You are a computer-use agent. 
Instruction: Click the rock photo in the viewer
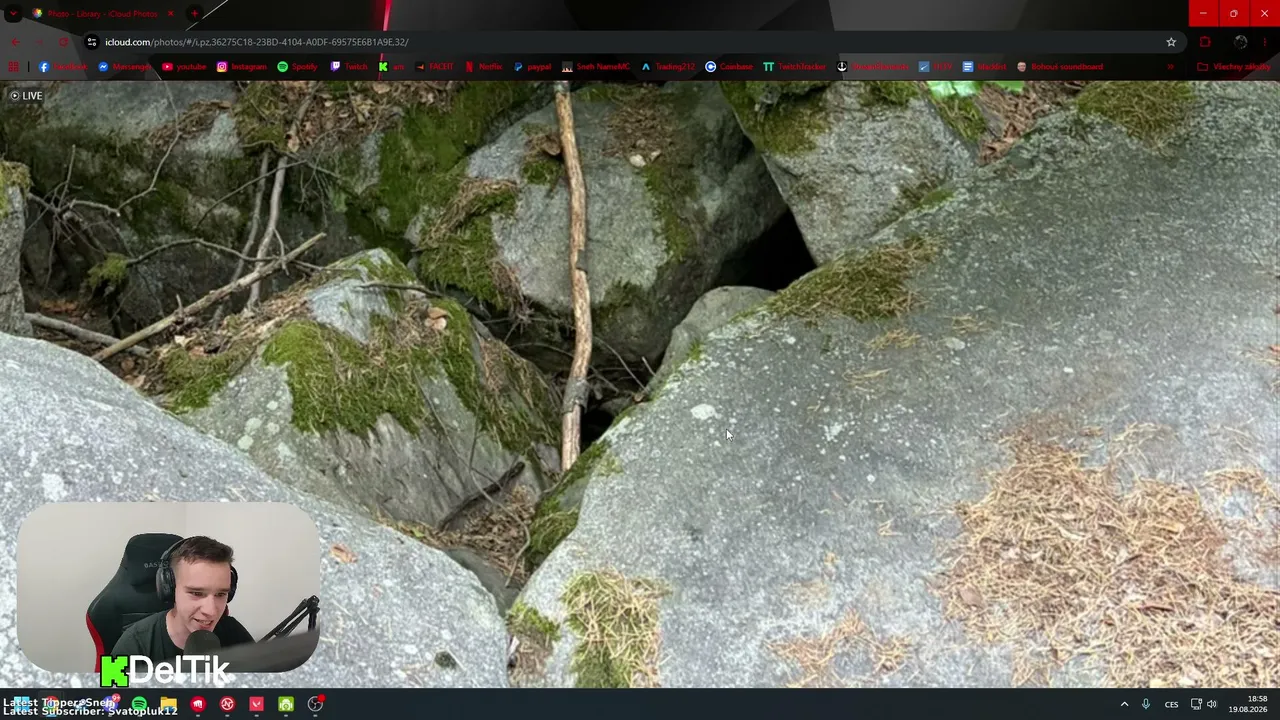pyautogui.click(x=640, y=385)
